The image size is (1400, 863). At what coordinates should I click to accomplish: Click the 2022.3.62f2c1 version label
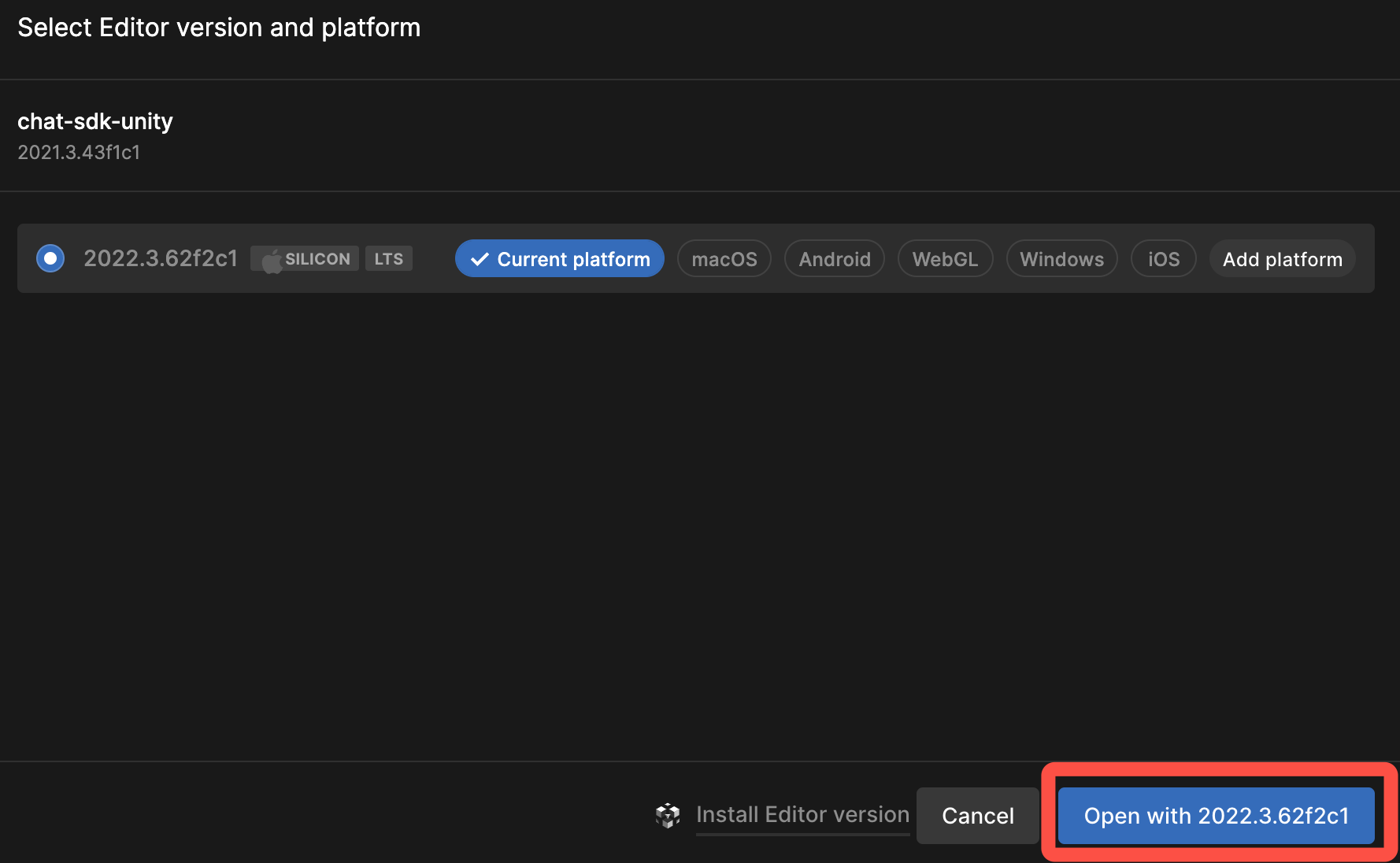[x=161, y=258]
